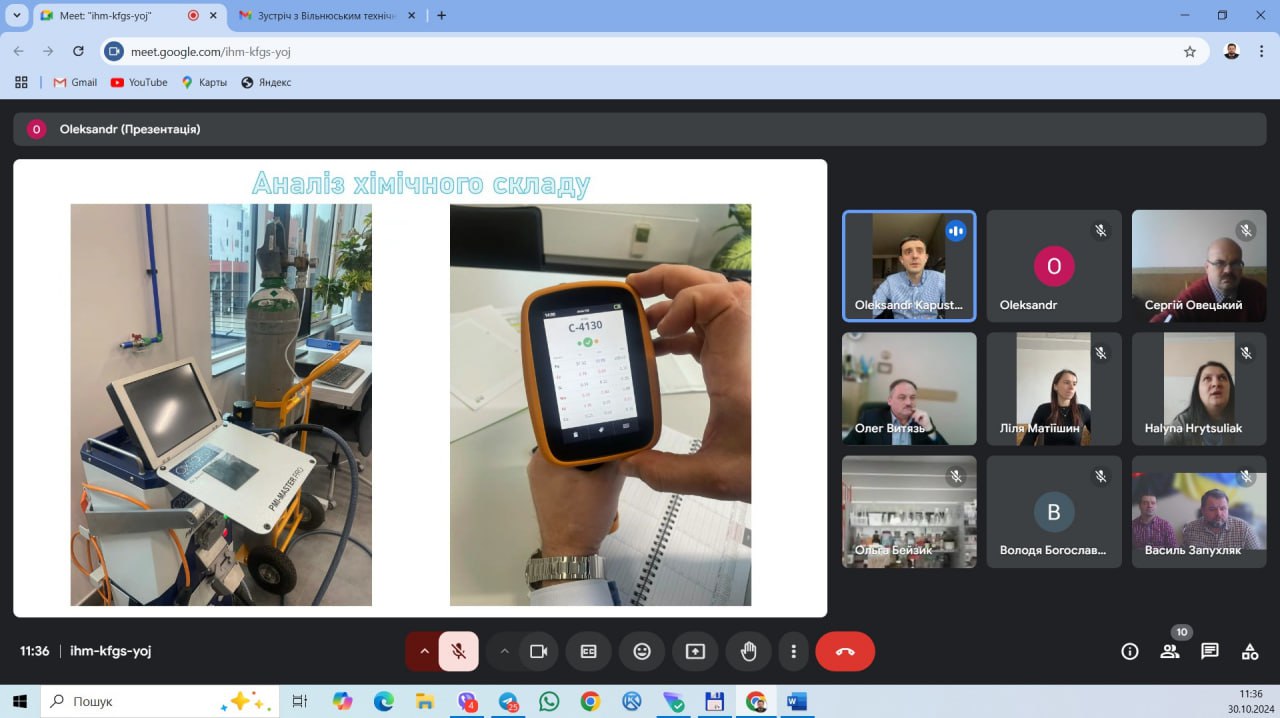
Task: Switch to the Gmail tab in Chrome
Action: click(317, 16)
